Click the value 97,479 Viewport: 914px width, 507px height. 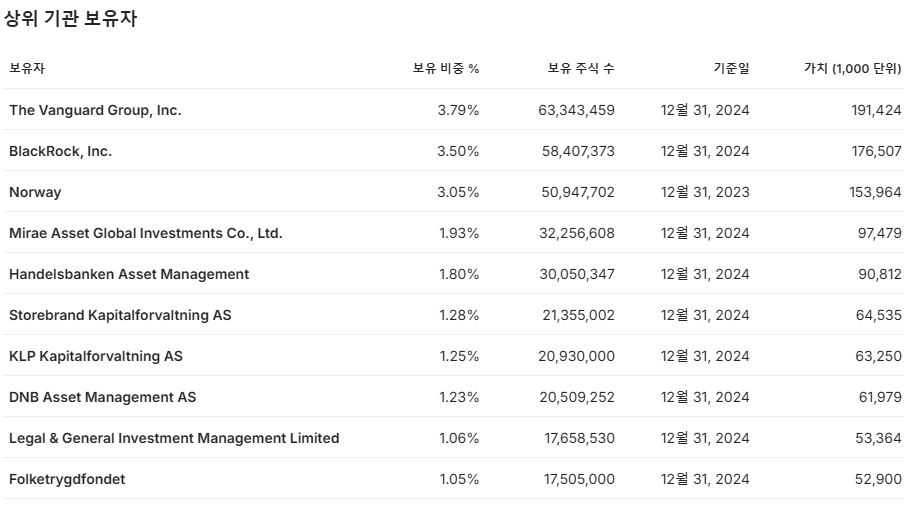click(x=880, y=233)
